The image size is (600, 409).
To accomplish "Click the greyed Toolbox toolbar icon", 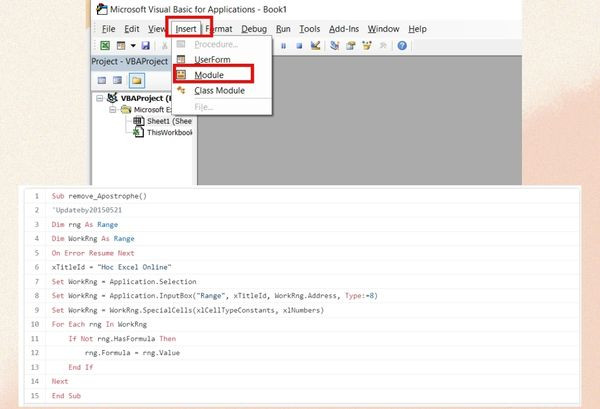I will 383,46.
